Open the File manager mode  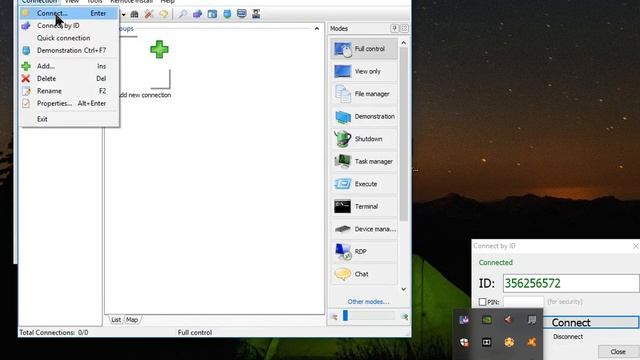click(364, 94)
